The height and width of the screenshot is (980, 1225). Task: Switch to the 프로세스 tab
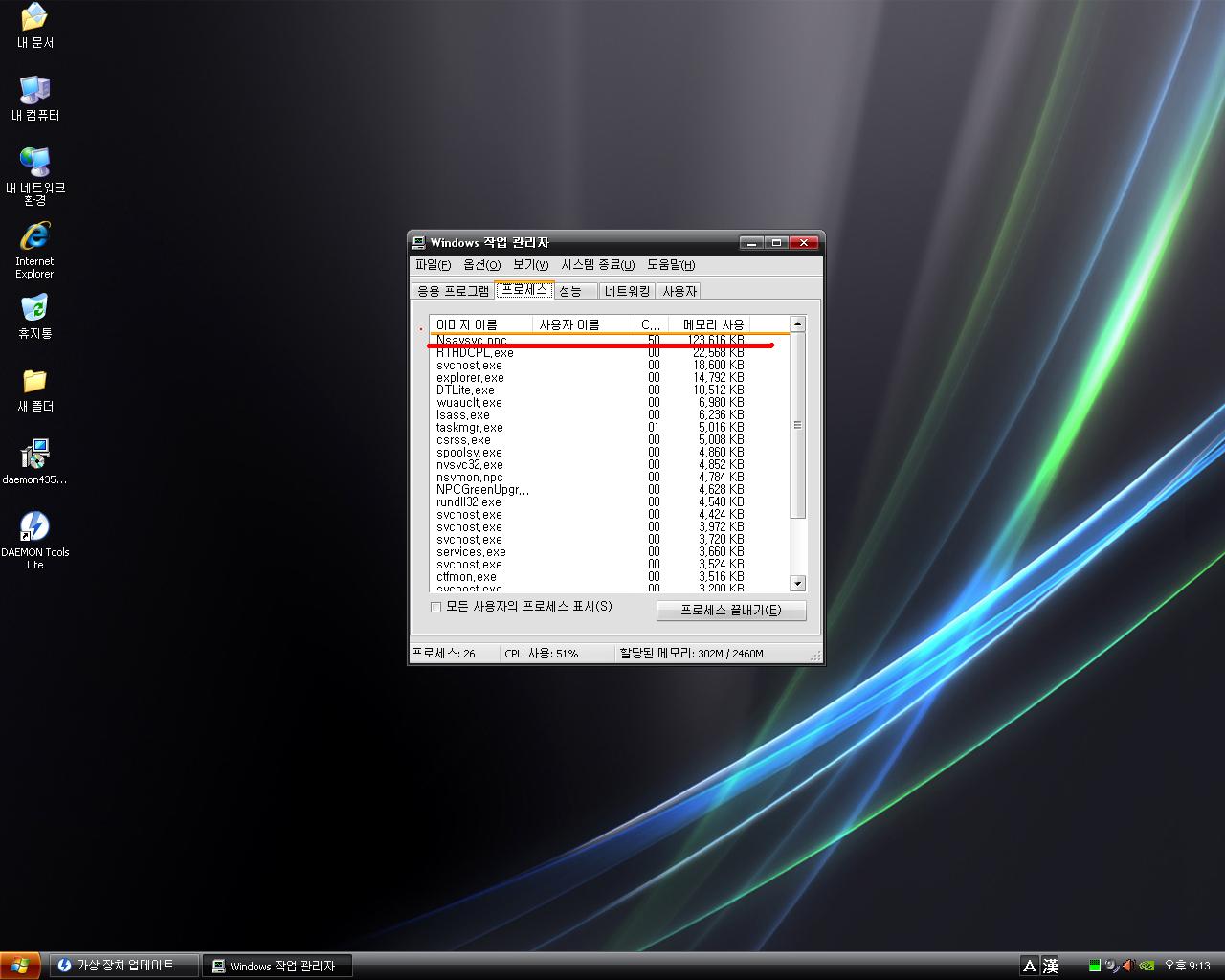coord(524,289)
